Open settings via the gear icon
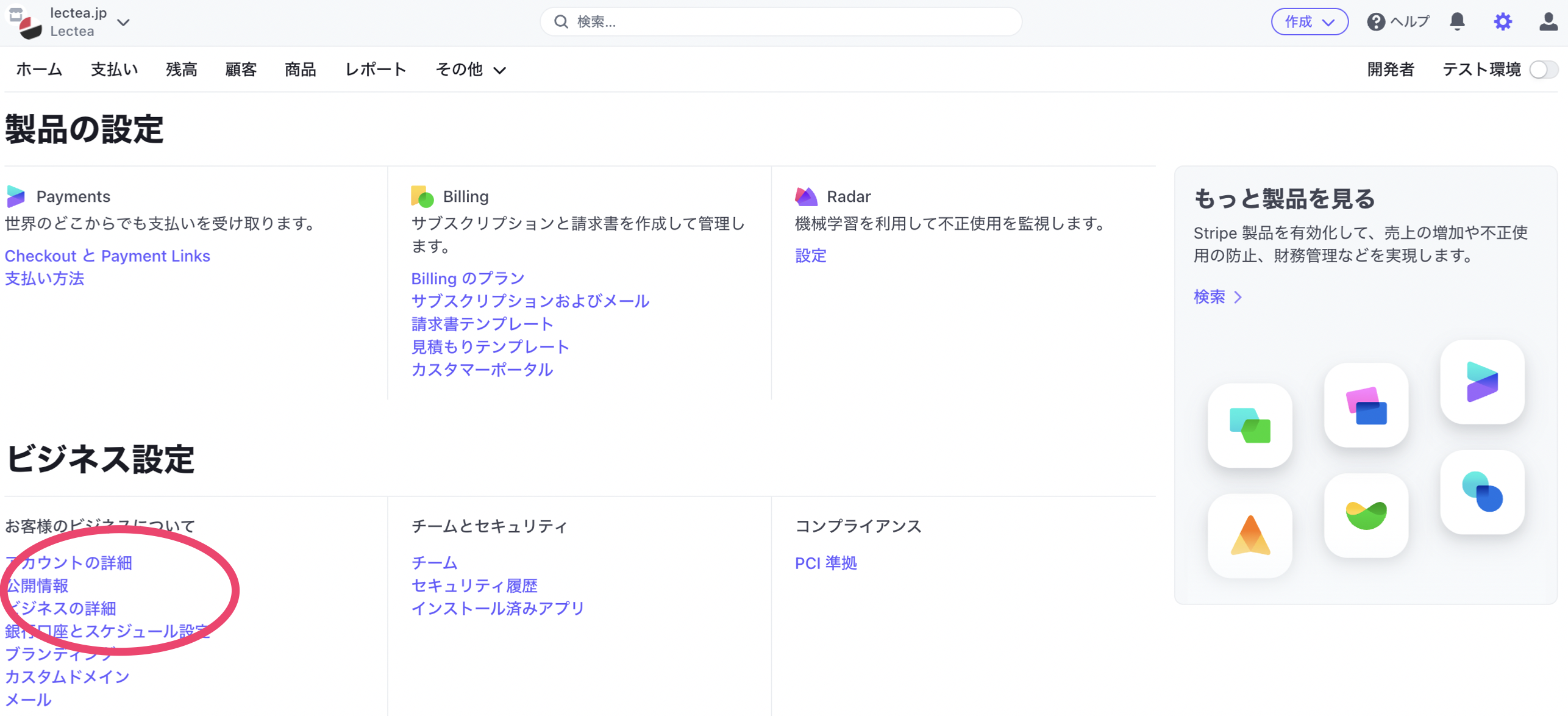The height and width of the screenshot is (716, 1568). coord(1503,22)
